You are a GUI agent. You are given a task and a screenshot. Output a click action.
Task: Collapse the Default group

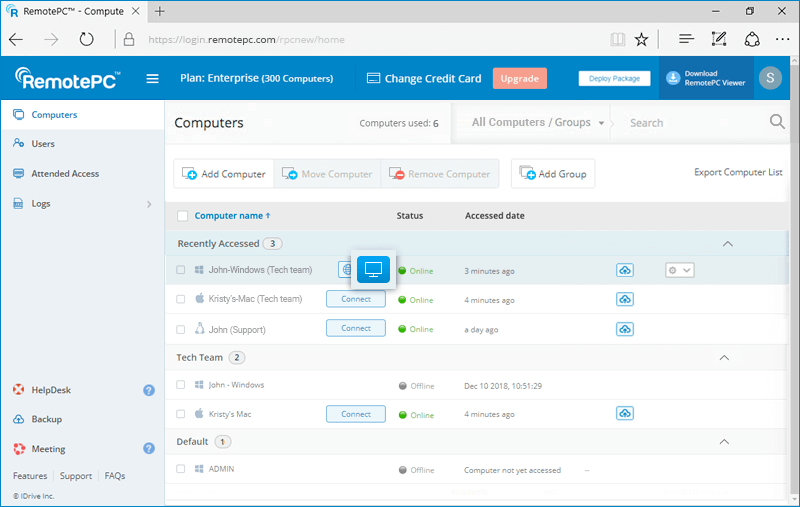[724, 442]
